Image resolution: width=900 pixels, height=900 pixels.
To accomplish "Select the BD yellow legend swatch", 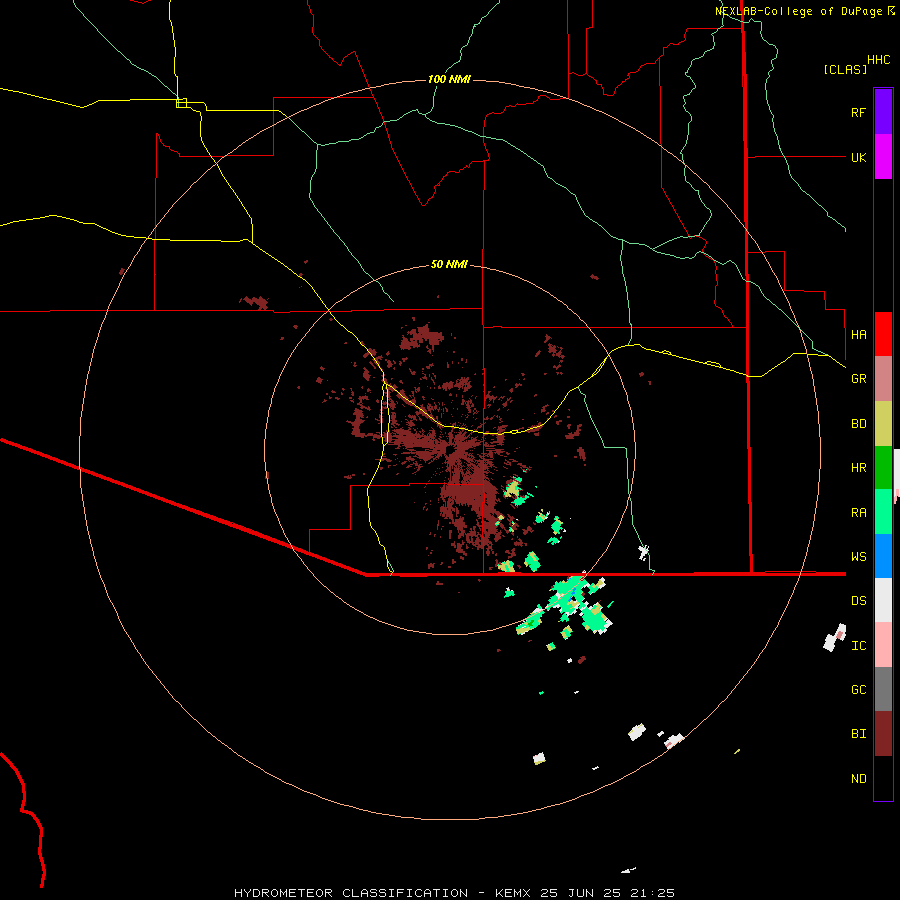I will pos(883,424).
